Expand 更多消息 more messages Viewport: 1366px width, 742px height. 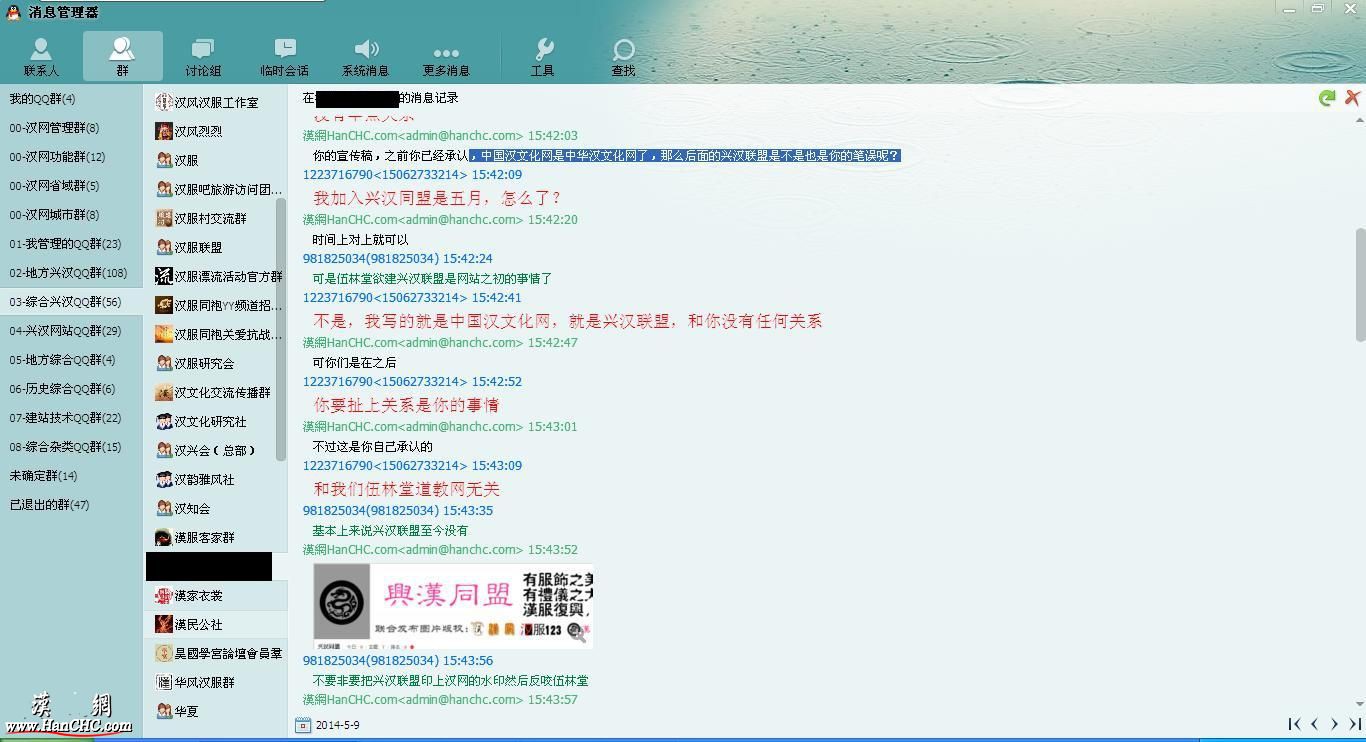(446, 56)
